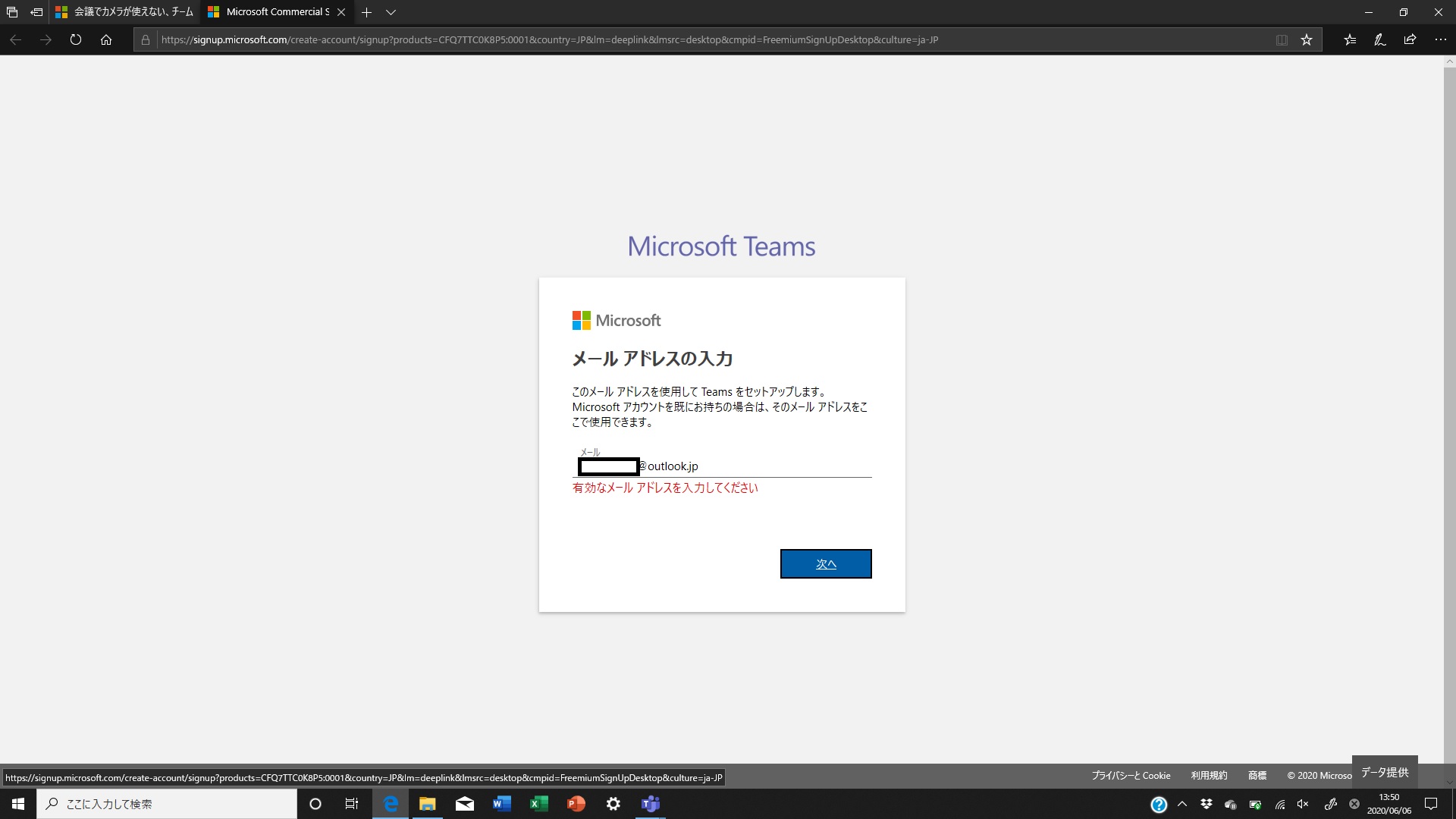
Task: Launch Word from the taskbar
Action: click(502, 804)
